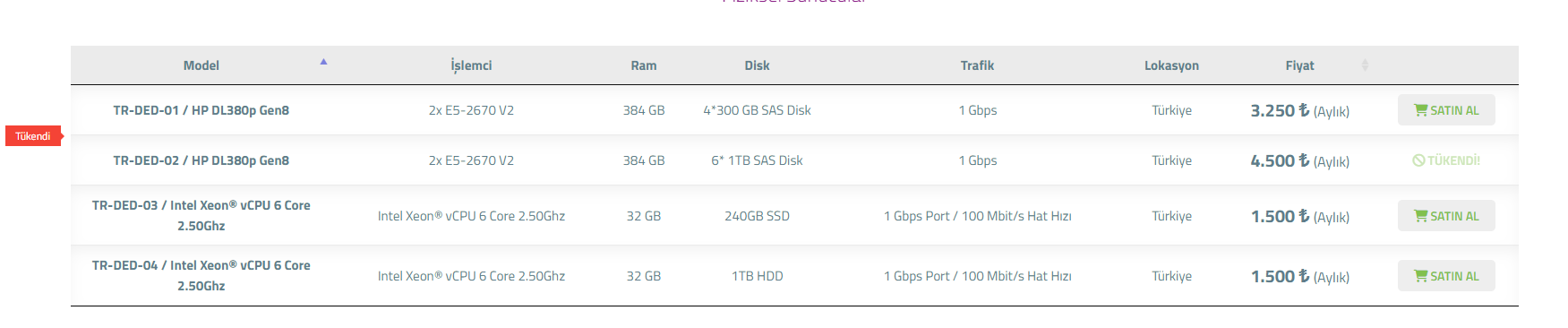Select the Trafik column header
Image resolution: width=1568 pixels, height=328 pixels.
click(977, 65)
